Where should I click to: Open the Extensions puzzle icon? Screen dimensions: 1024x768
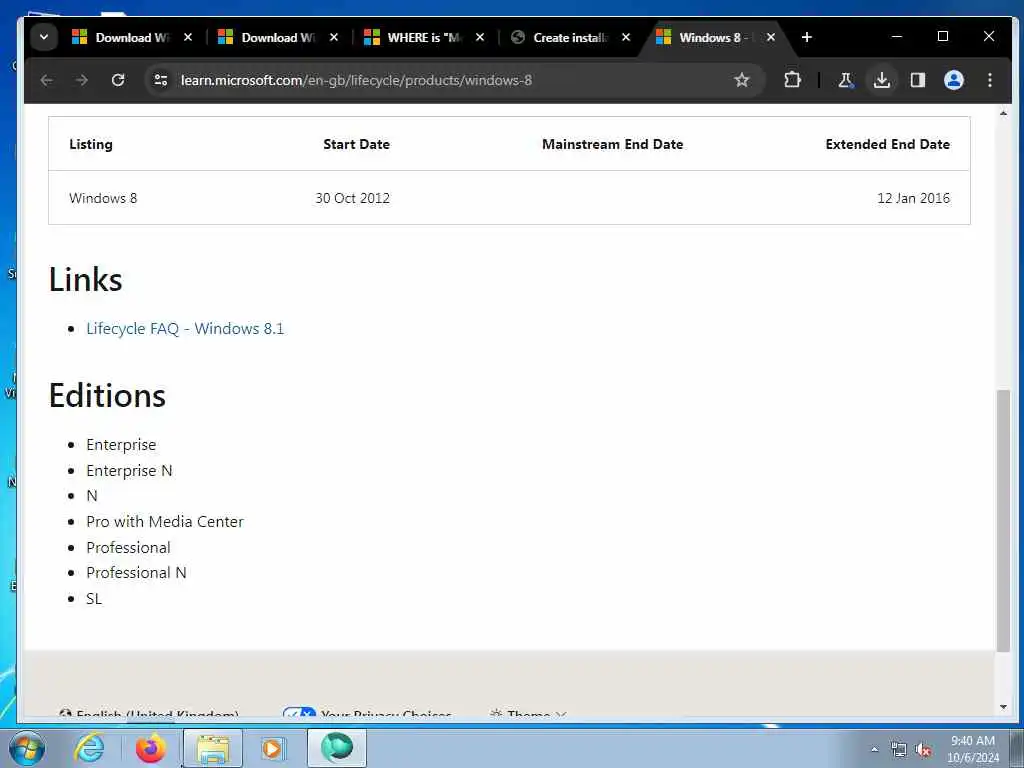coord(792,80)
